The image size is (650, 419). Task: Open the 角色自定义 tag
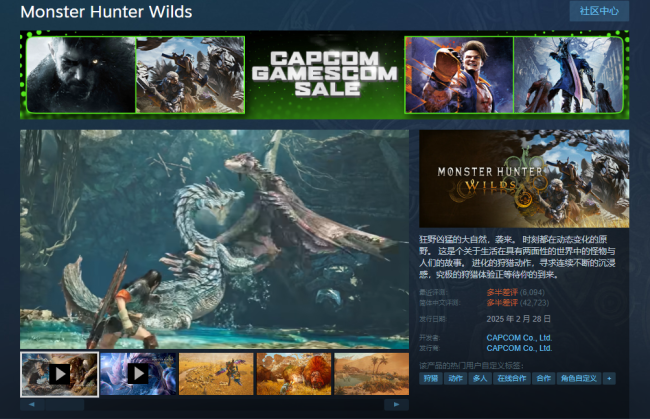click(579, 379)
